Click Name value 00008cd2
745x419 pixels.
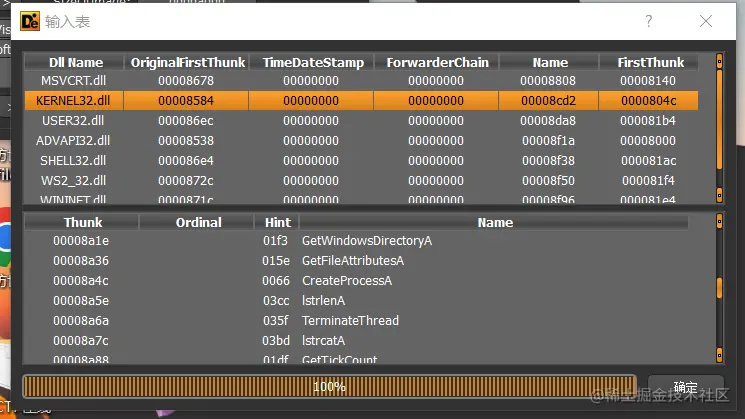point(548,101)
